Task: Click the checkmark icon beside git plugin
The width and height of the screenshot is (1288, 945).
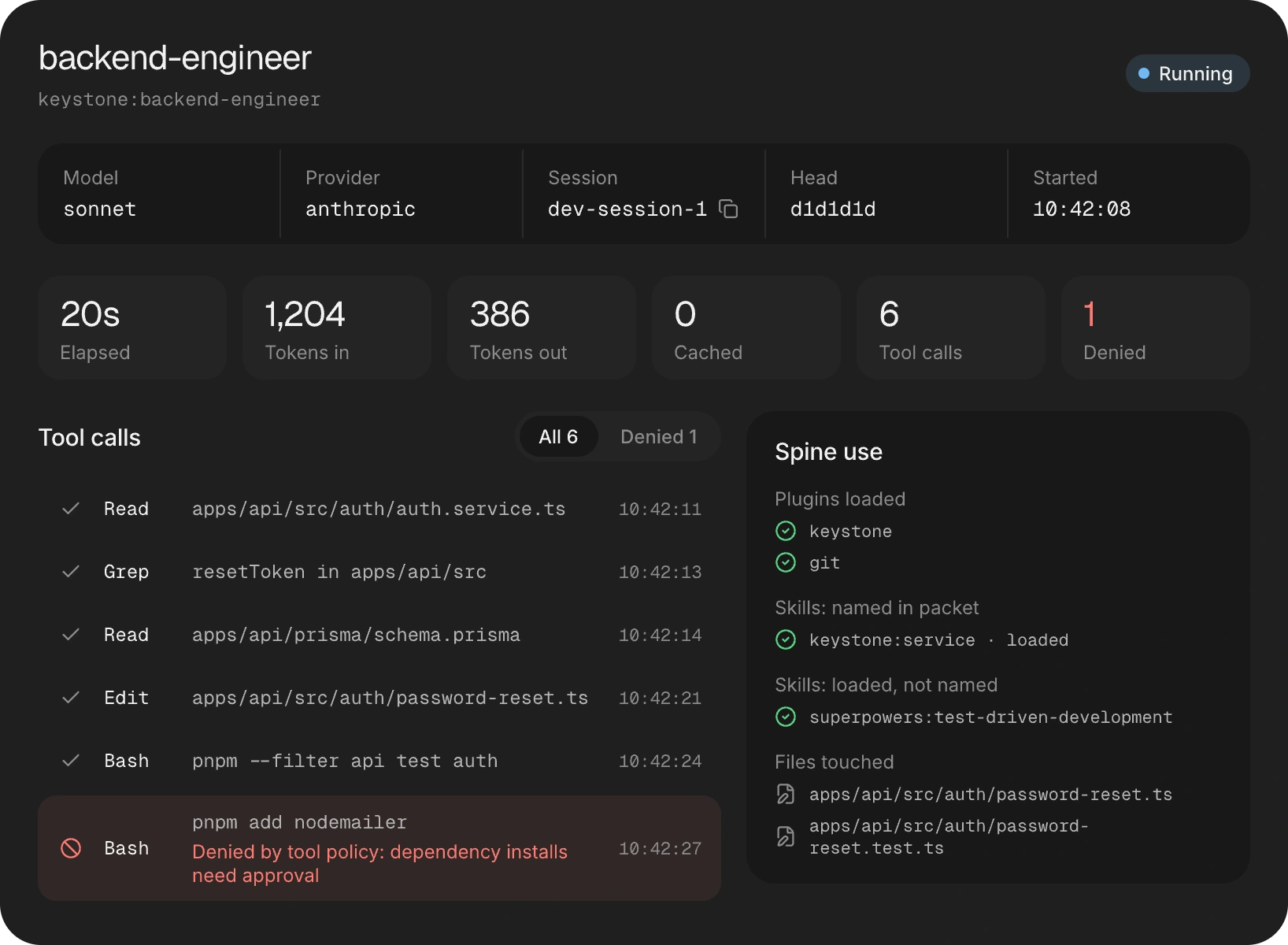Action: click(786, 562)
